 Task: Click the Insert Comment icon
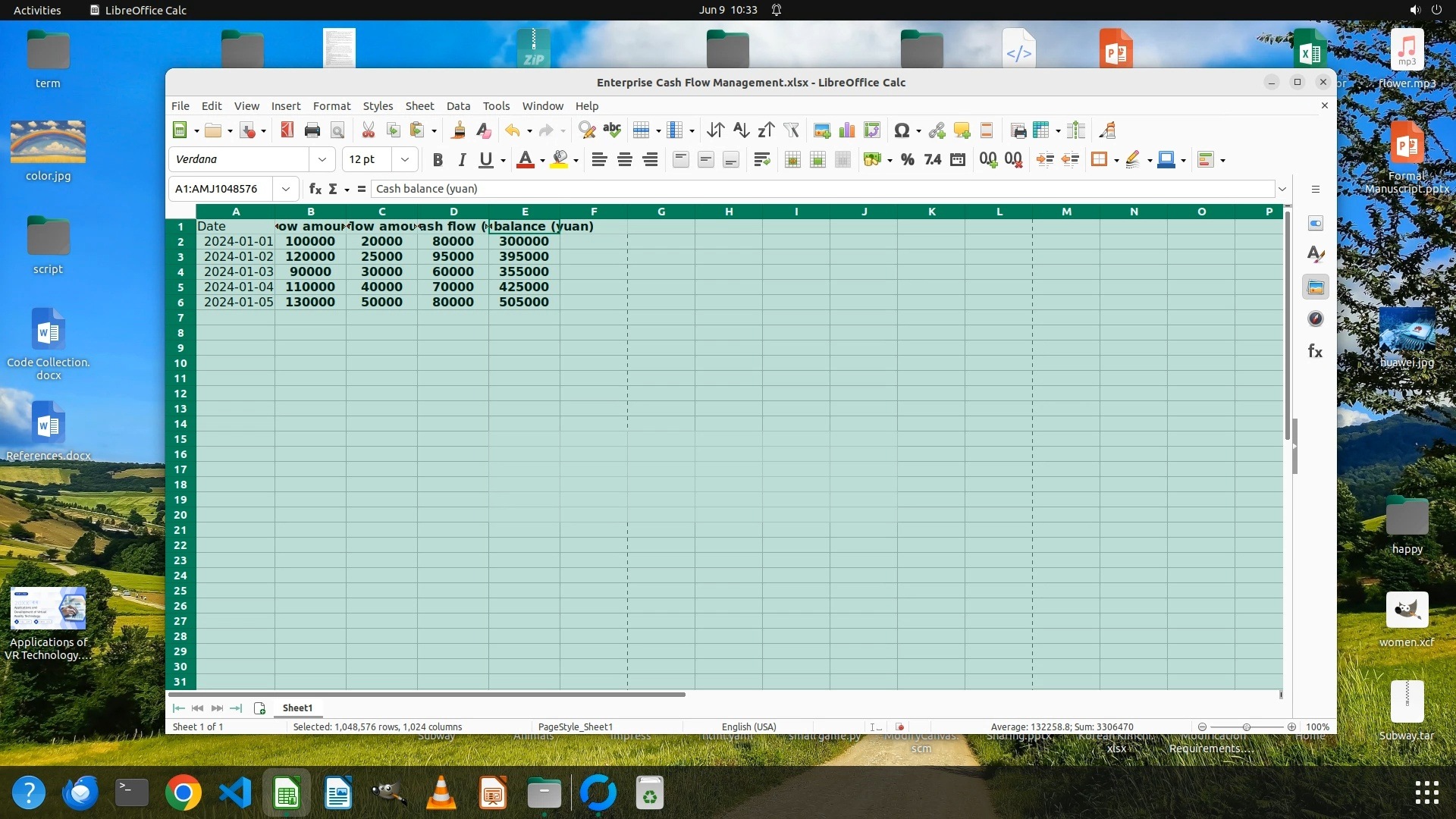click(x=962, y=130)
